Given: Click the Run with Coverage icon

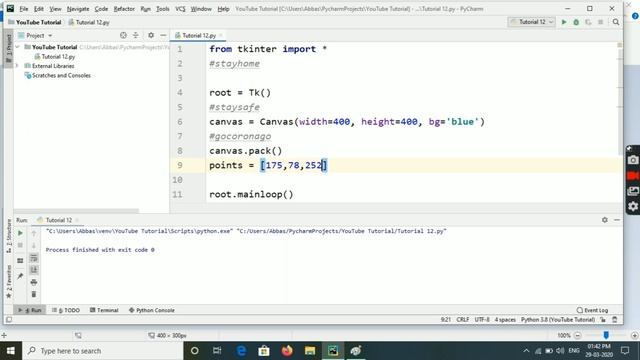Looking at the screenshot, I should (588, 22).
